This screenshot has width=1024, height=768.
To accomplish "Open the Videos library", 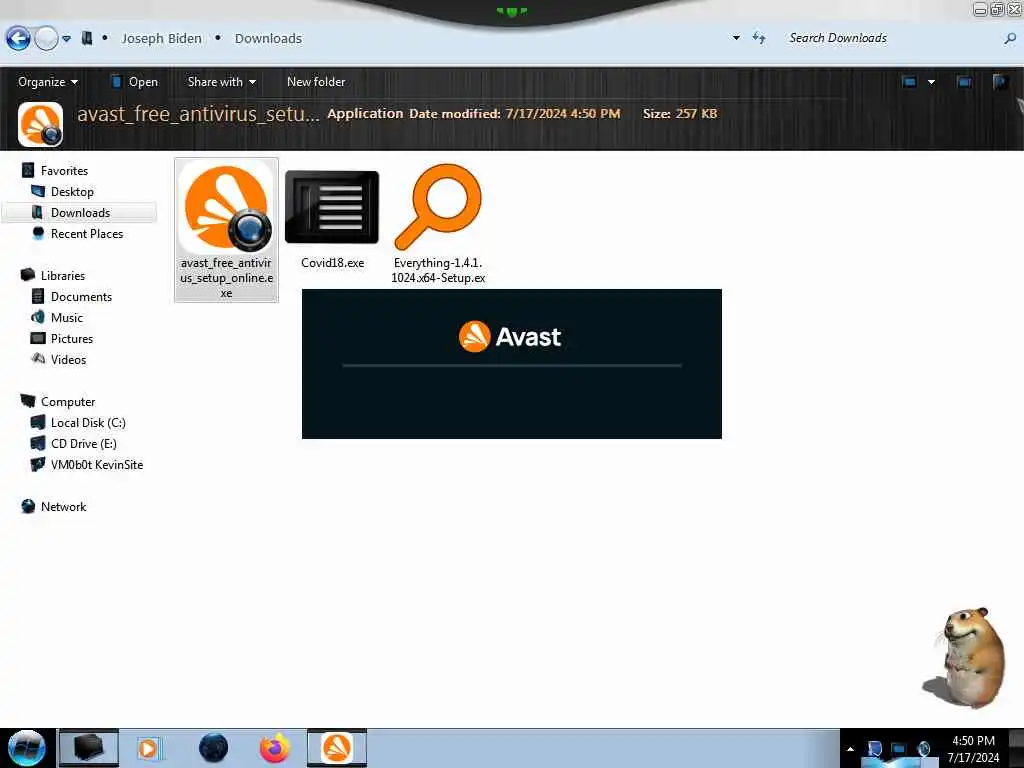I will (x=68, y=360).
